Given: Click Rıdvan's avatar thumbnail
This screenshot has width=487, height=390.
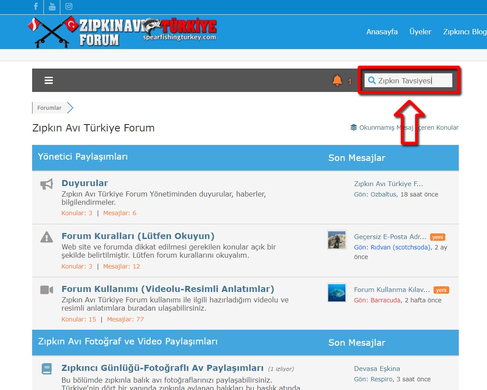Looking at the screenshot, I should (337, 240).
